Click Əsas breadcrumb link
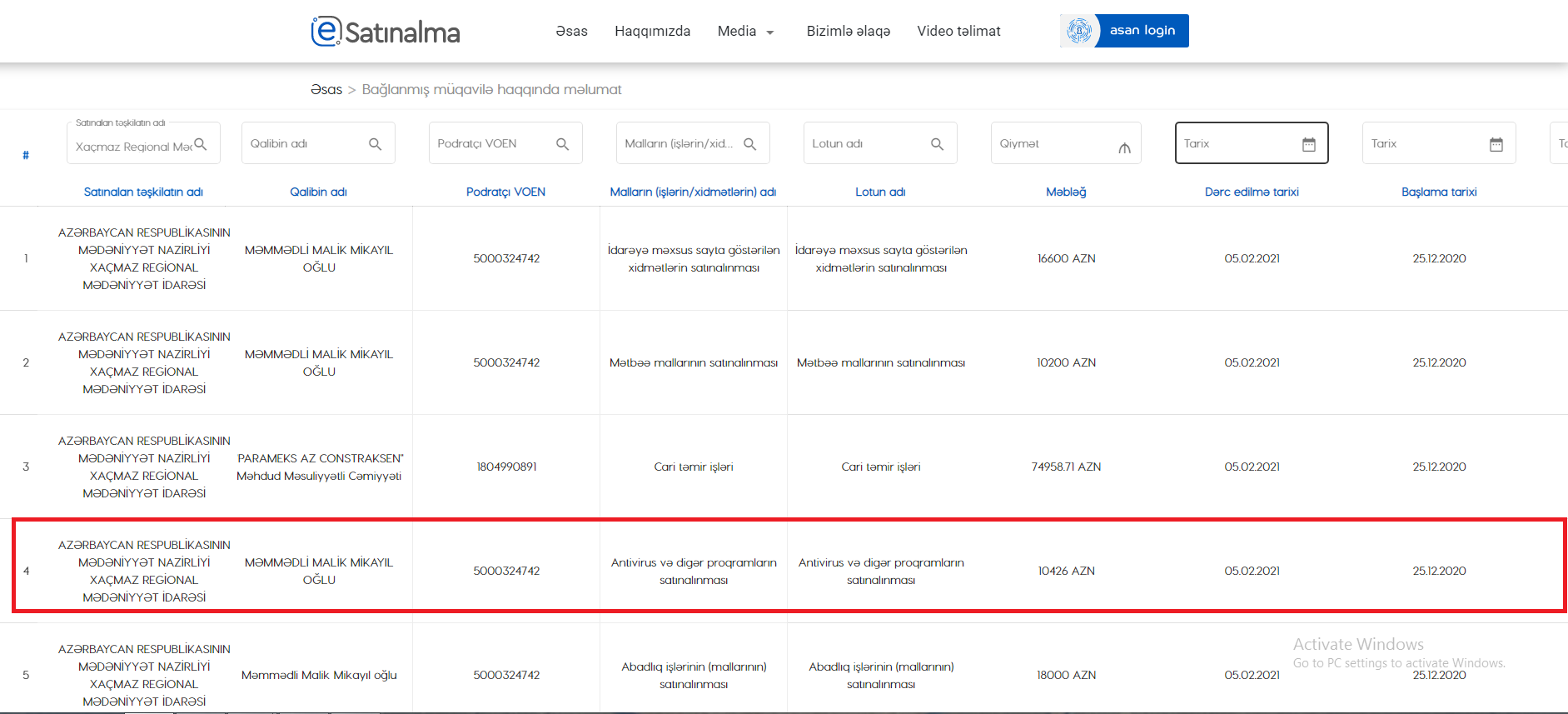 326,90
